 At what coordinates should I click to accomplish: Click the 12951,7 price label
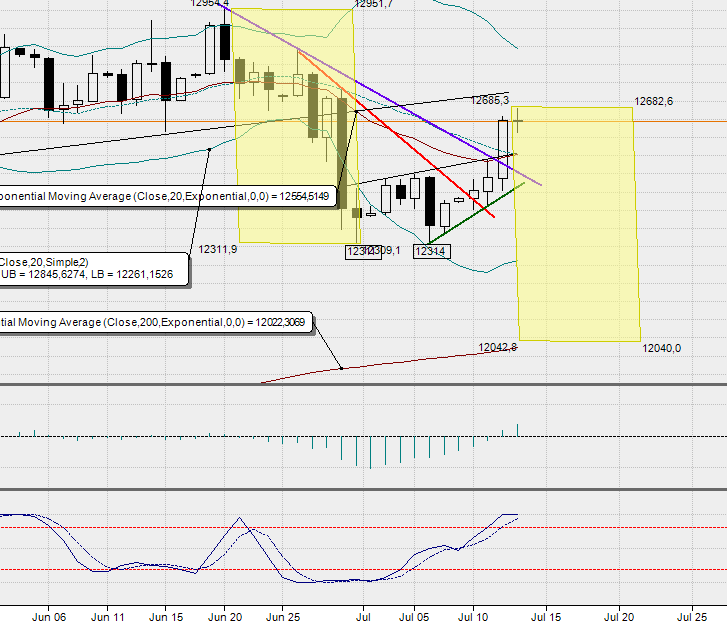373,4
